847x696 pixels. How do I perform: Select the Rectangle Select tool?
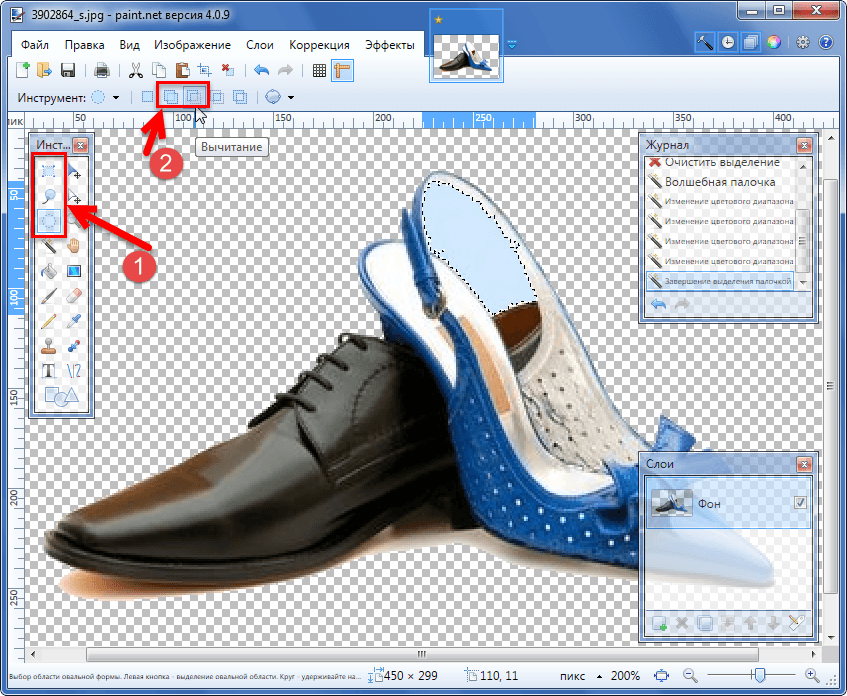coord(49,171)
